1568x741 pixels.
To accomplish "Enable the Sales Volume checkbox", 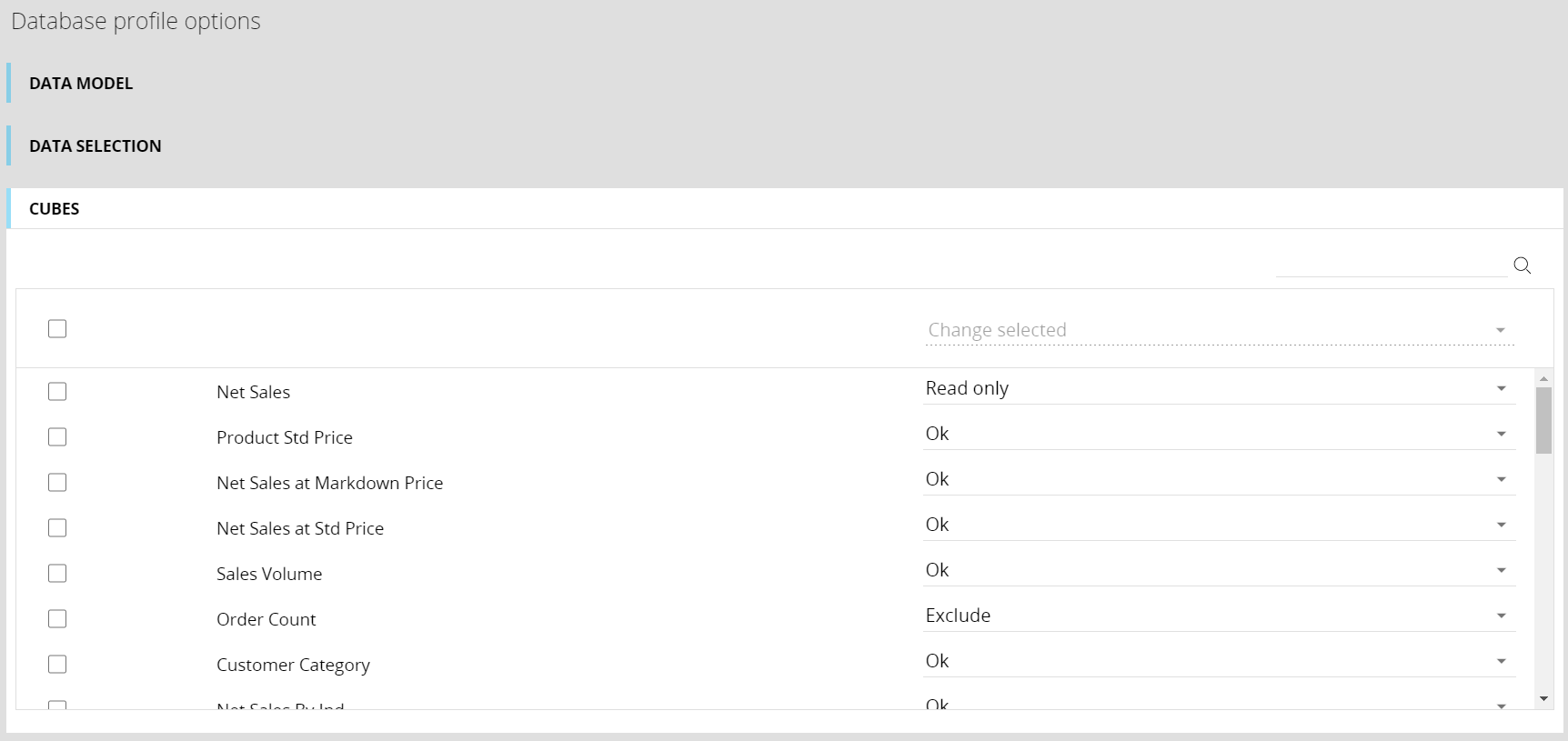I will pos(57,574).
